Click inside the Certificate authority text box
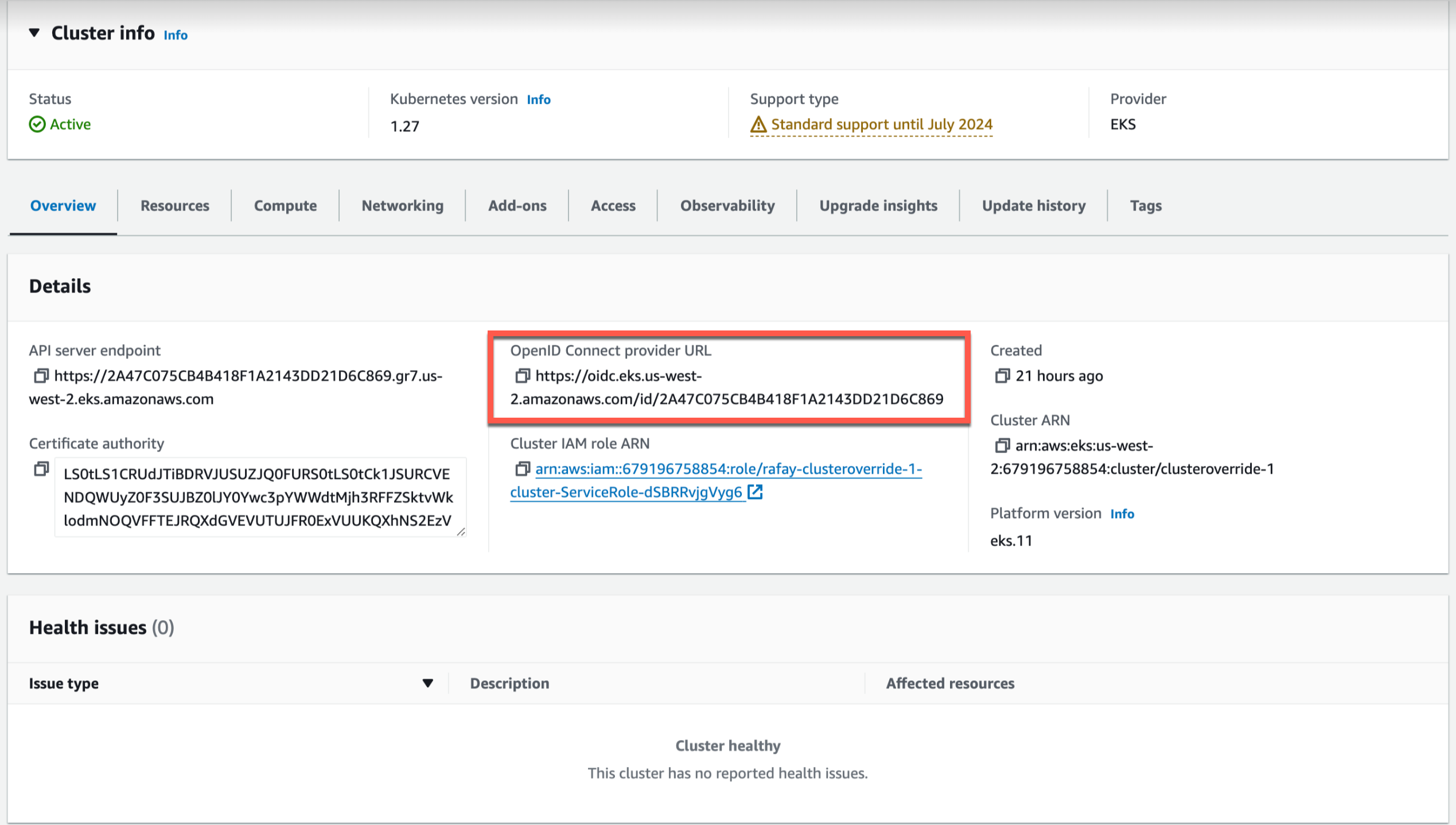Viewport: 1456px width, 825px height. pyautogui.click(x=260, y=497)
